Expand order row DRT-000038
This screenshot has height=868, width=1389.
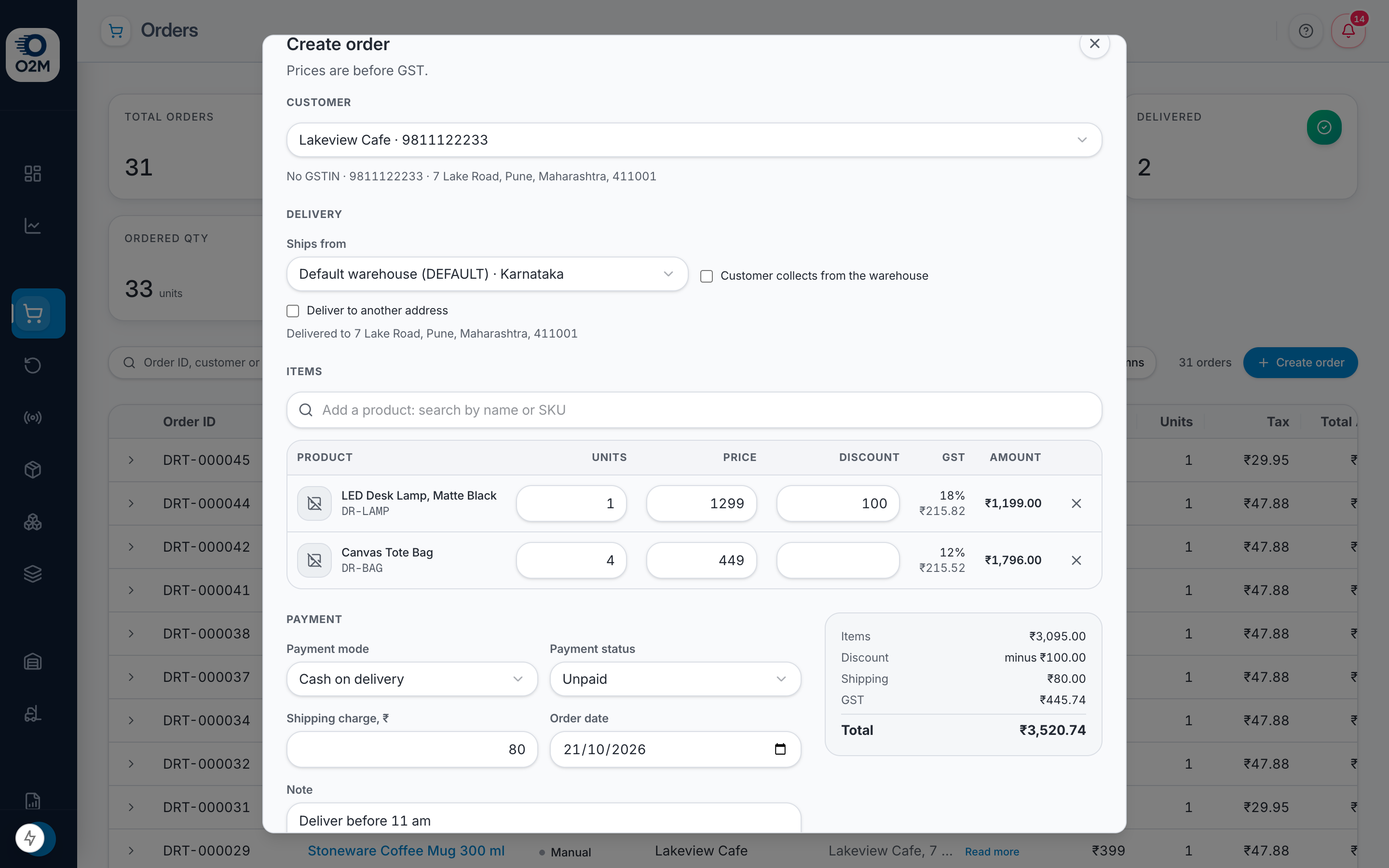click(x=131, y=634)
